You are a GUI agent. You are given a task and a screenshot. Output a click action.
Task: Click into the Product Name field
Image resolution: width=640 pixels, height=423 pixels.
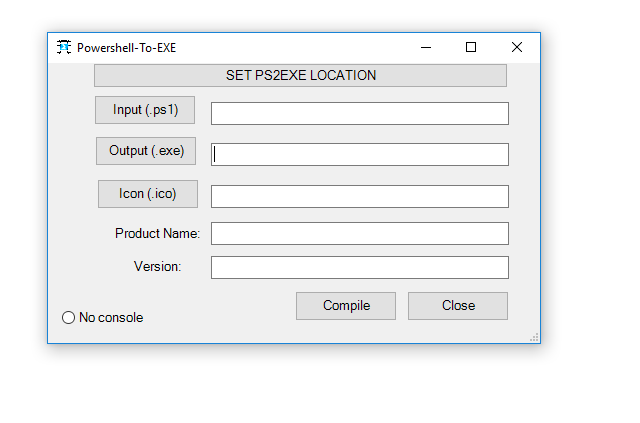tap(360, 234)
